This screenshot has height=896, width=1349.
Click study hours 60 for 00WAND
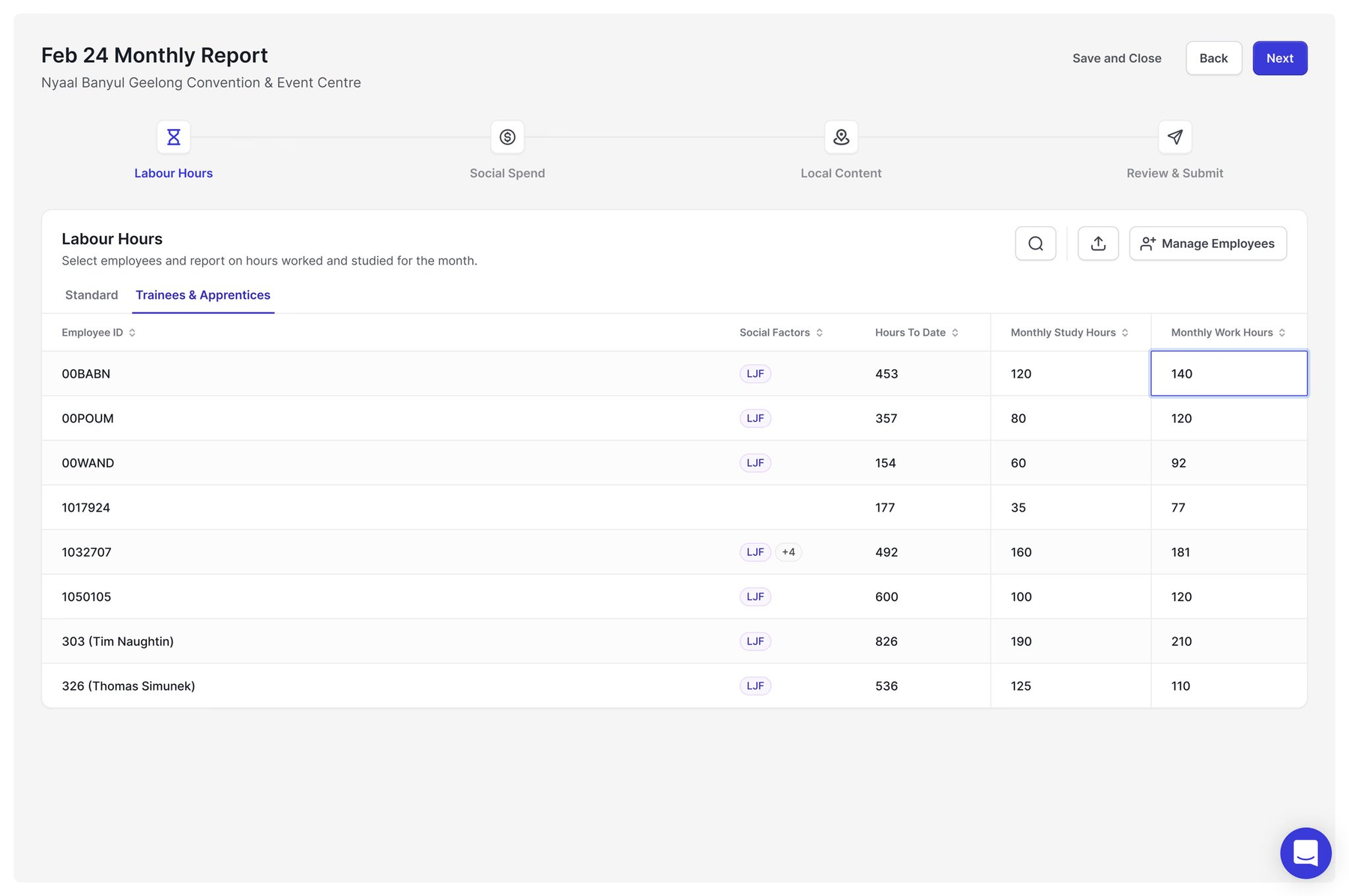pos(1070,463)
